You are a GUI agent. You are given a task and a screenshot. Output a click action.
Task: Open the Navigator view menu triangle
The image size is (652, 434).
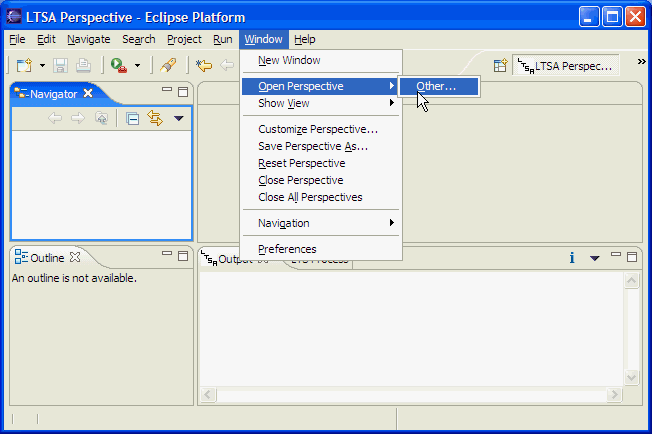coord(179,118)
